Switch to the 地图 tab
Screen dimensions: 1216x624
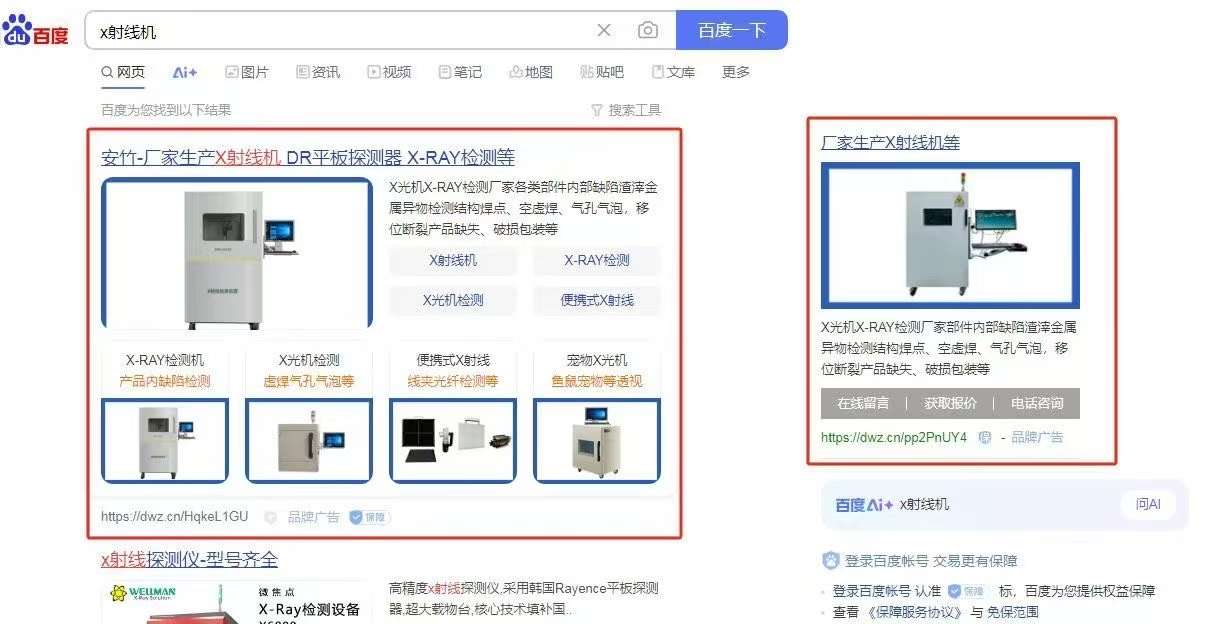[531, 72]
